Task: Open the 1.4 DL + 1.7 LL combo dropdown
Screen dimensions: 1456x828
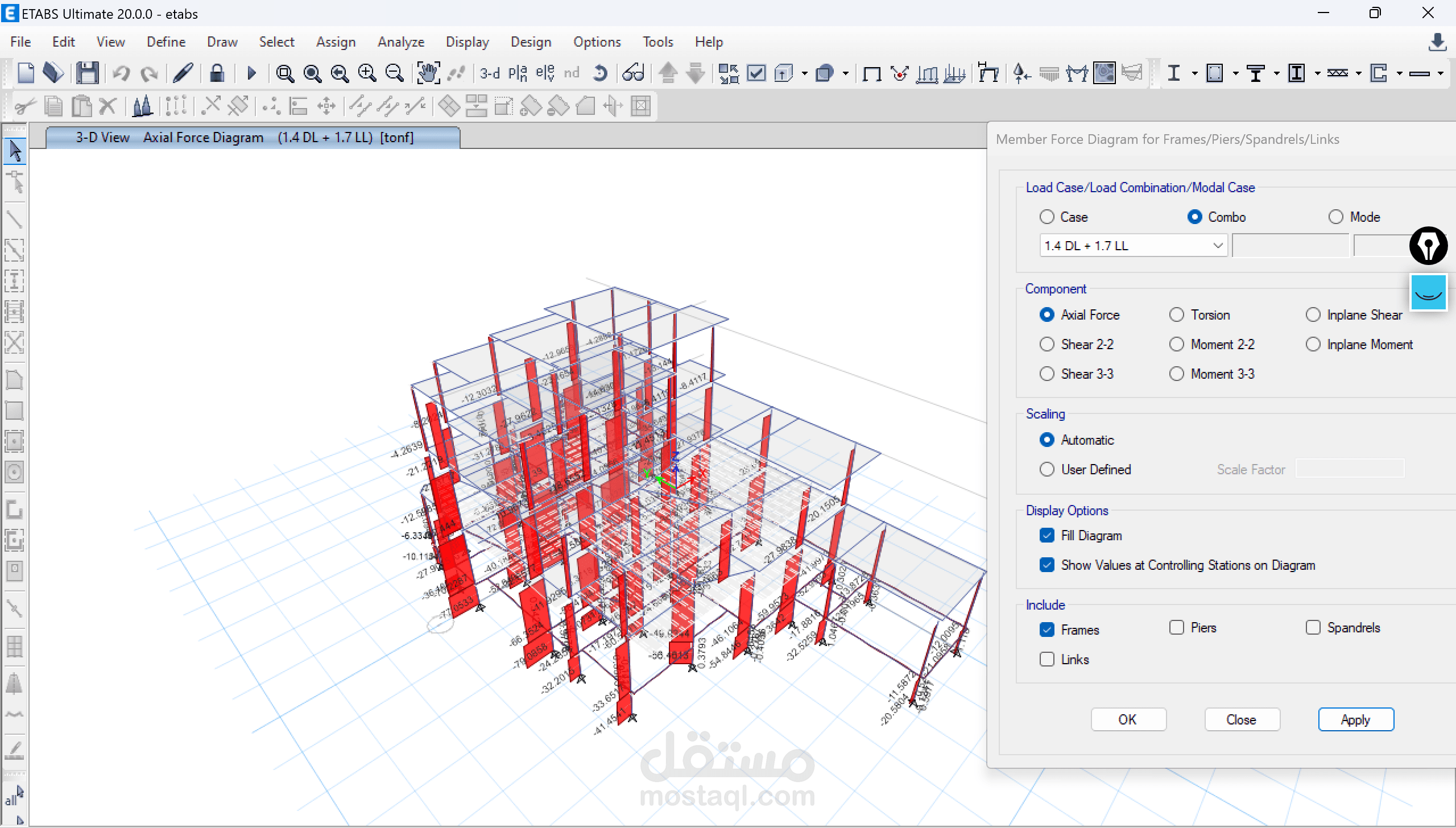Action: (1218, 246)
